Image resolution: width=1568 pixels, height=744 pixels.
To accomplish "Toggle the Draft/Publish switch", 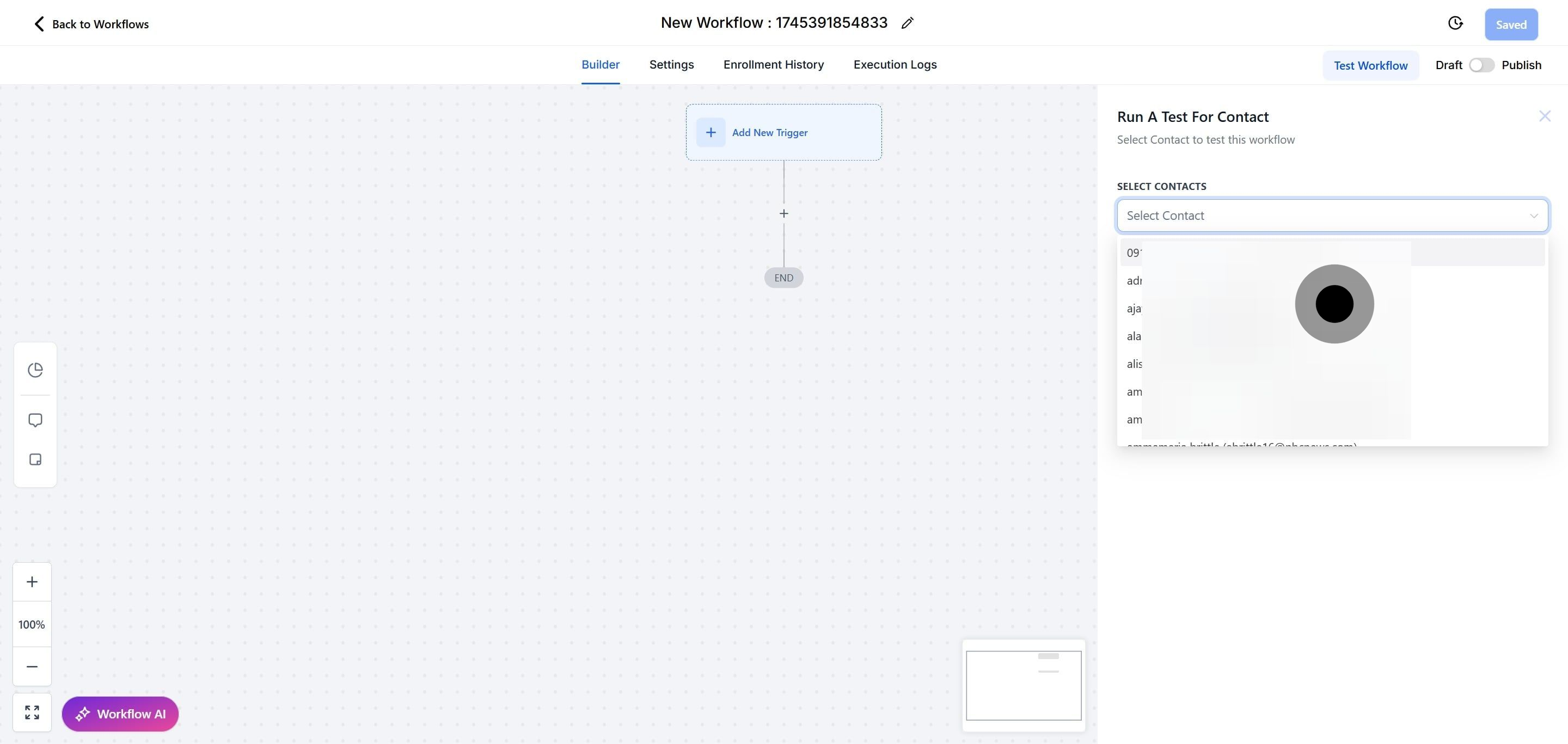I will click(x=1481, y=65).
